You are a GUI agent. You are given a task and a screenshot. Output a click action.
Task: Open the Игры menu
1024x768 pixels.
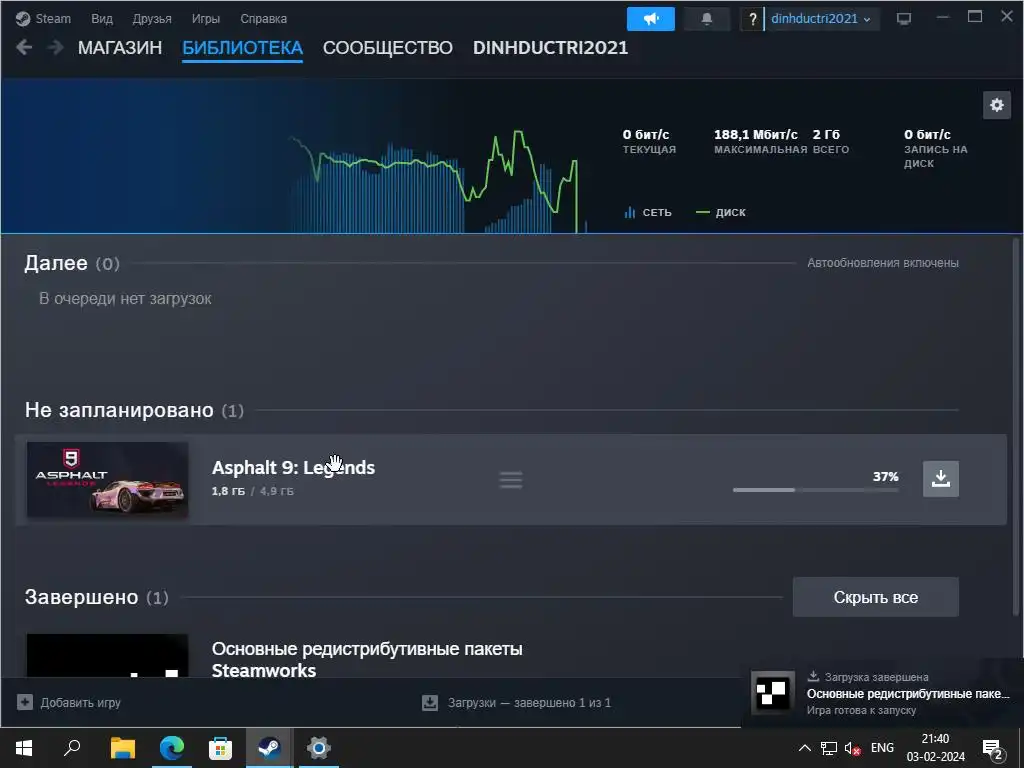(x=206, y=18)
